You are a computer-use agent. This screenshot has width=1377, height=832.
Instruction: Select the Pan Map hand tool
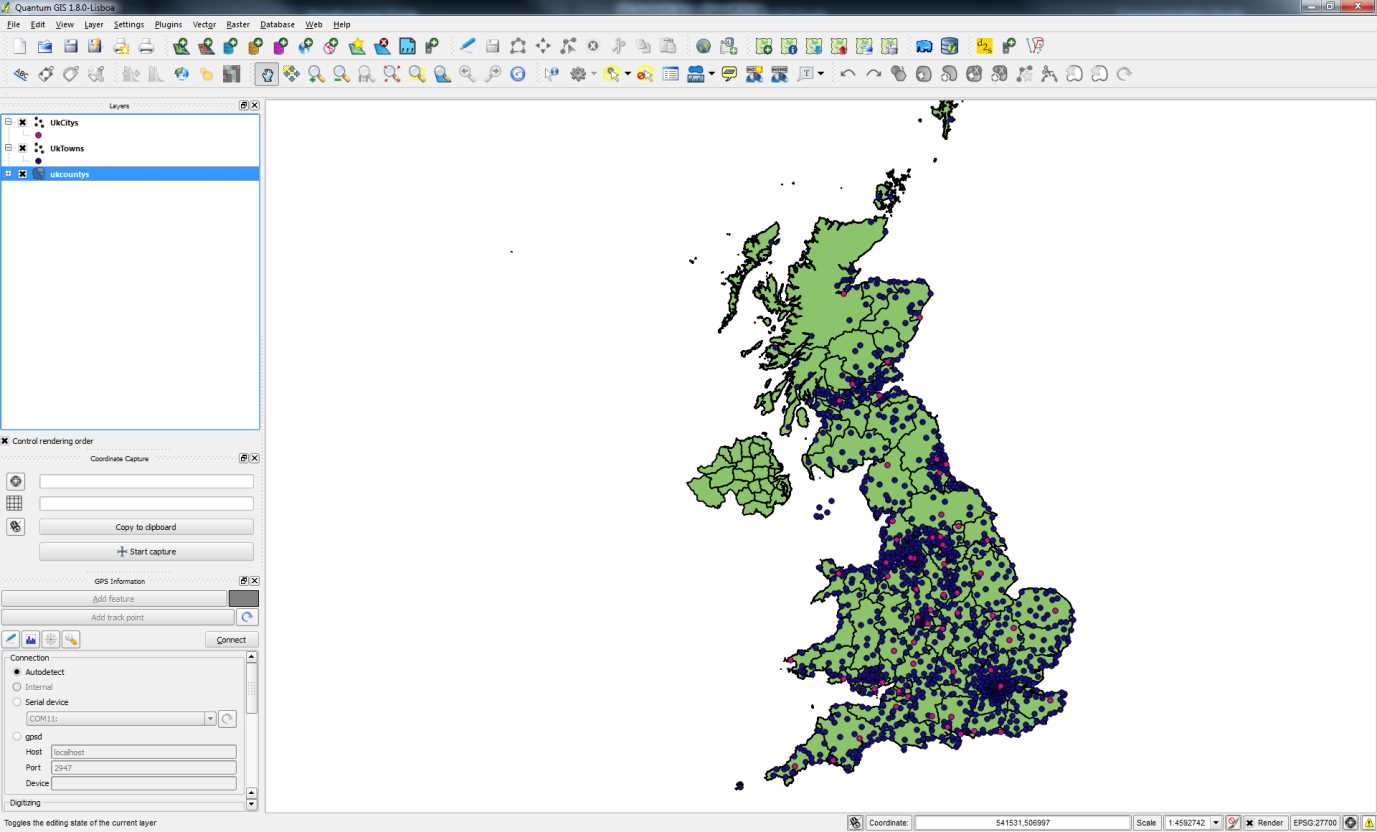pos(267,73)
